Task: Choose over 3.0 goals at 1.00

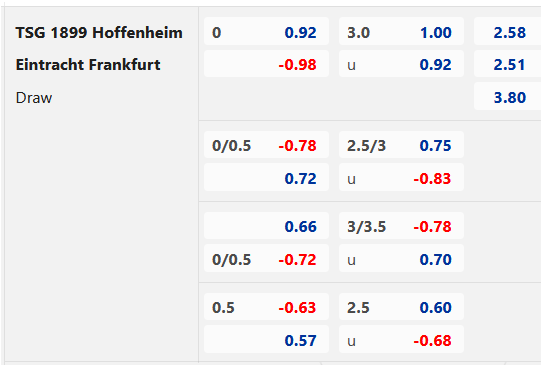Action: coord(401,32)
